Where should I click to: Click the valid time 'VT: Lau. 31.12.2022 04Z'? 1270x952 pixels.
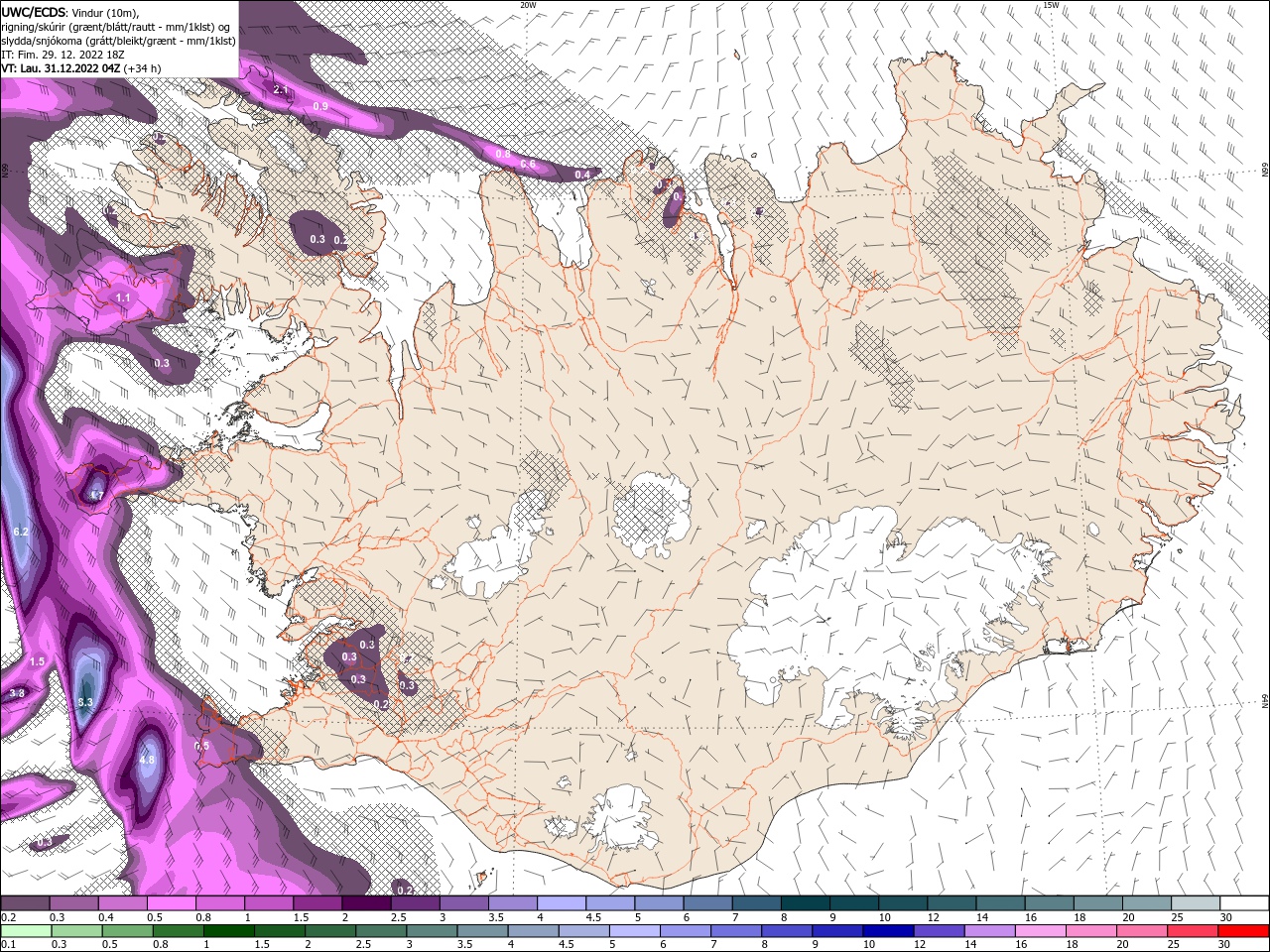(62, 68)
